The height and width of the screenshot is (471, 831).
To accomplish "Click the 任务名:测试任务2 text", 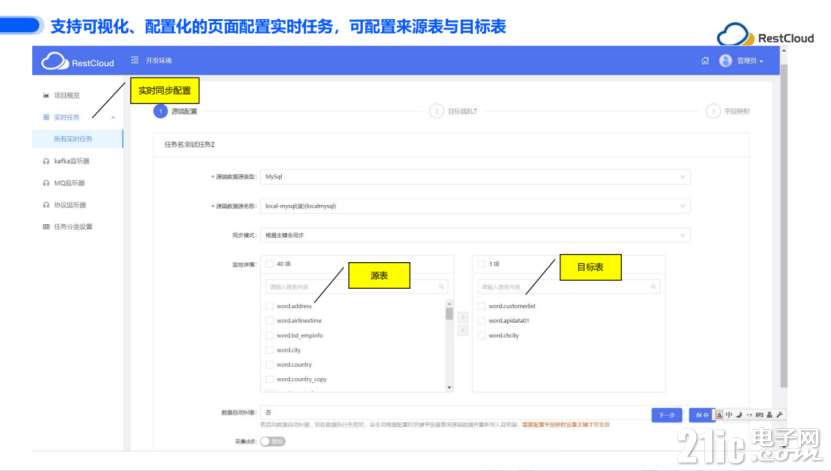I will [x=189, y=144].
